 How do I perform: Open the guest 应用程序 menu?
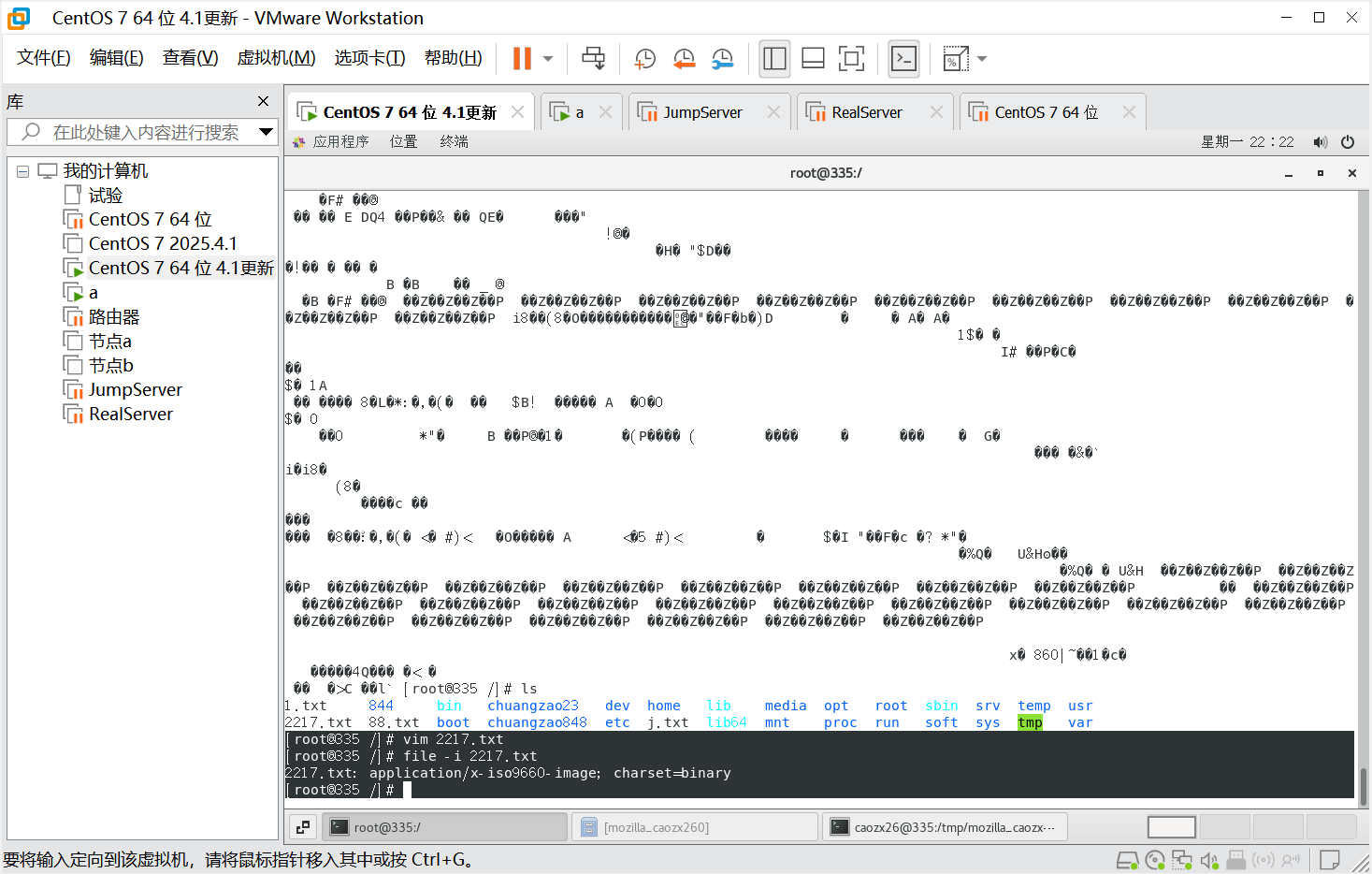tap(331, 141)
